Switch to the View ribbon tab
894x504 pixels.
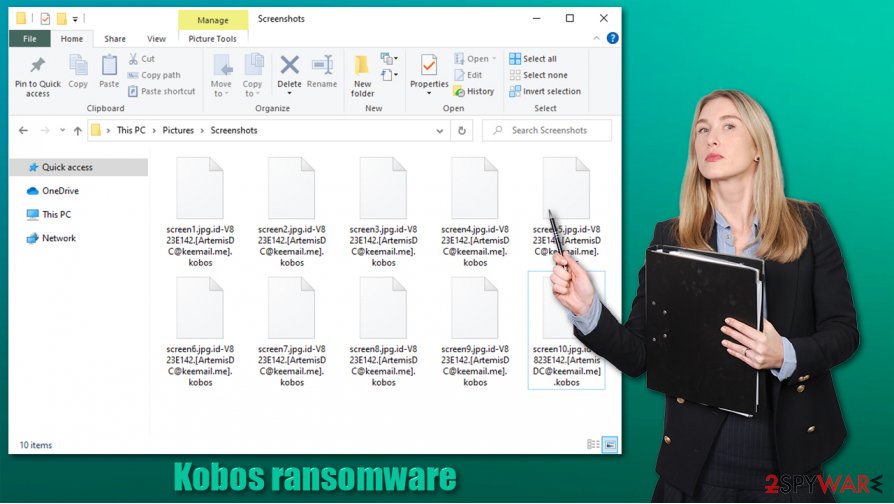click(156, 39)
